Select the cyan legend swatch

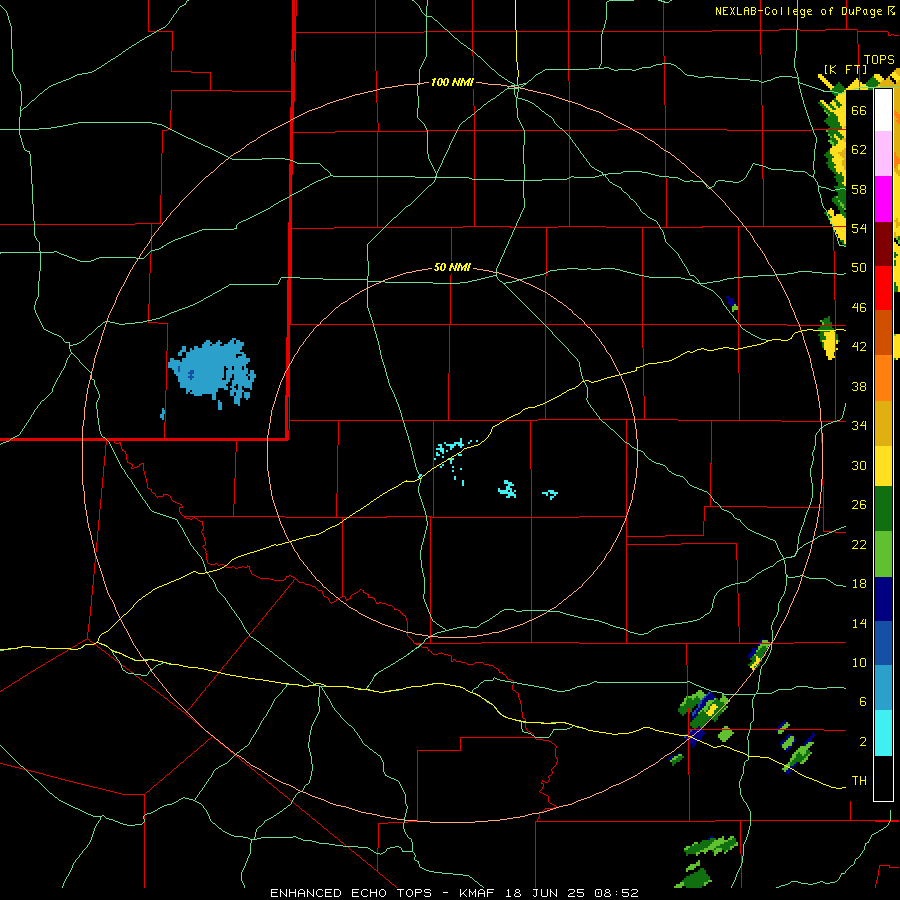[x=883, y=733]
